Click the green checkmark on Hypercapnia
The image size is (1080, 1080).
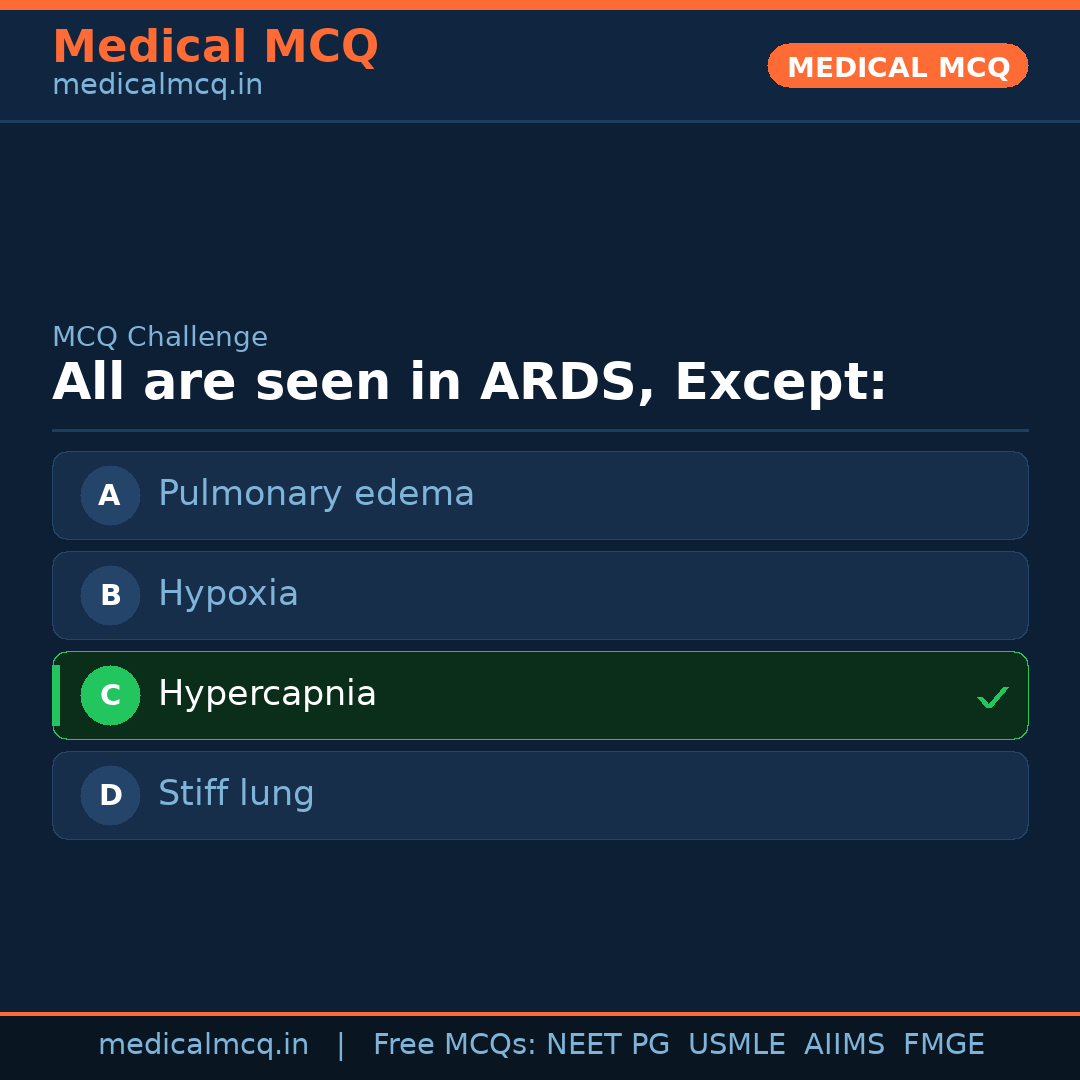pos(992,697)
